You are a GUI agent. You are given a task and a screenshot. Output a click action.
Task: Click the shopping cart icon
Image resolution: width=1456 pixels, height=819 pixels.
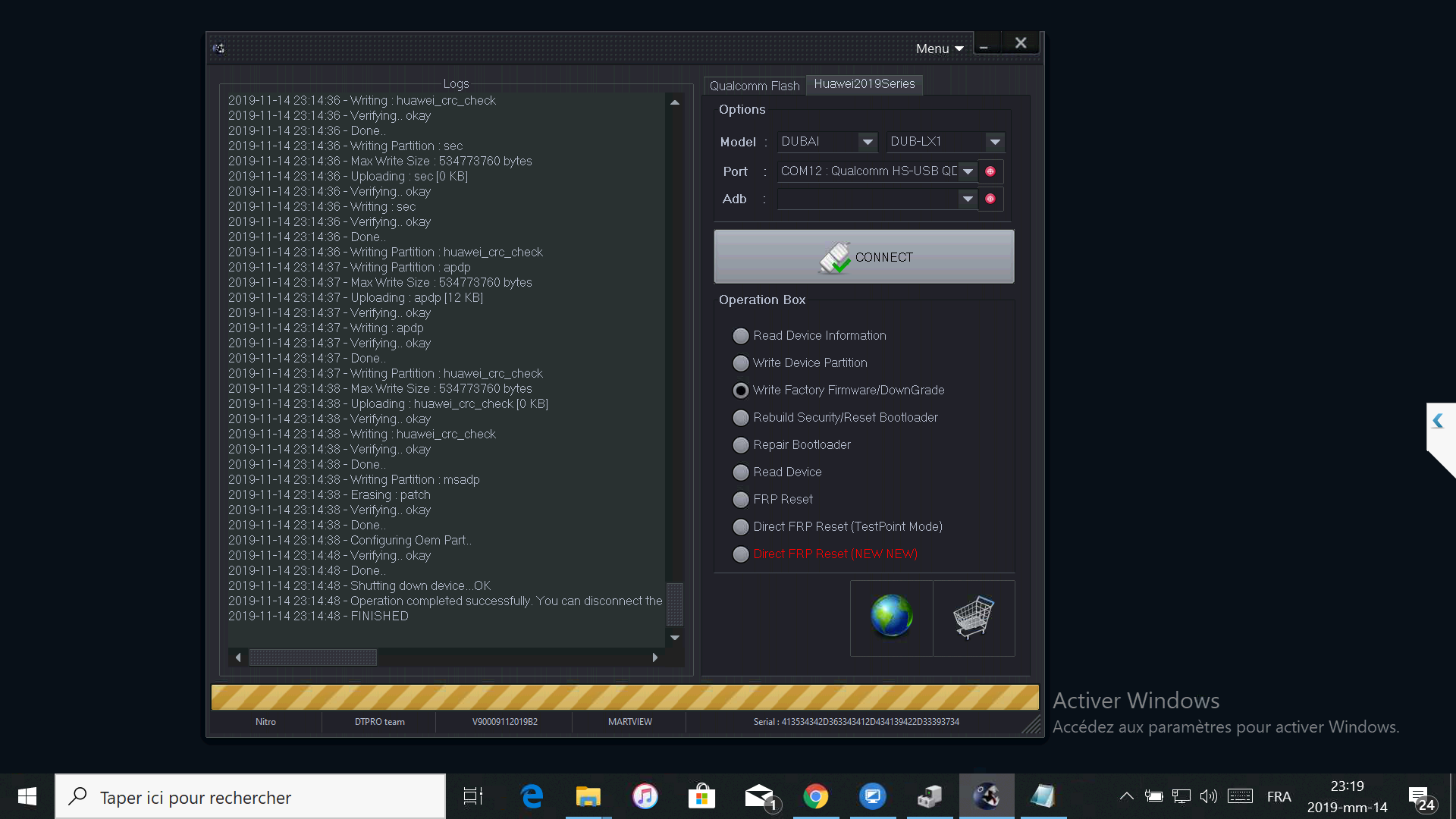pyautogui.click(x=974, y=617)
